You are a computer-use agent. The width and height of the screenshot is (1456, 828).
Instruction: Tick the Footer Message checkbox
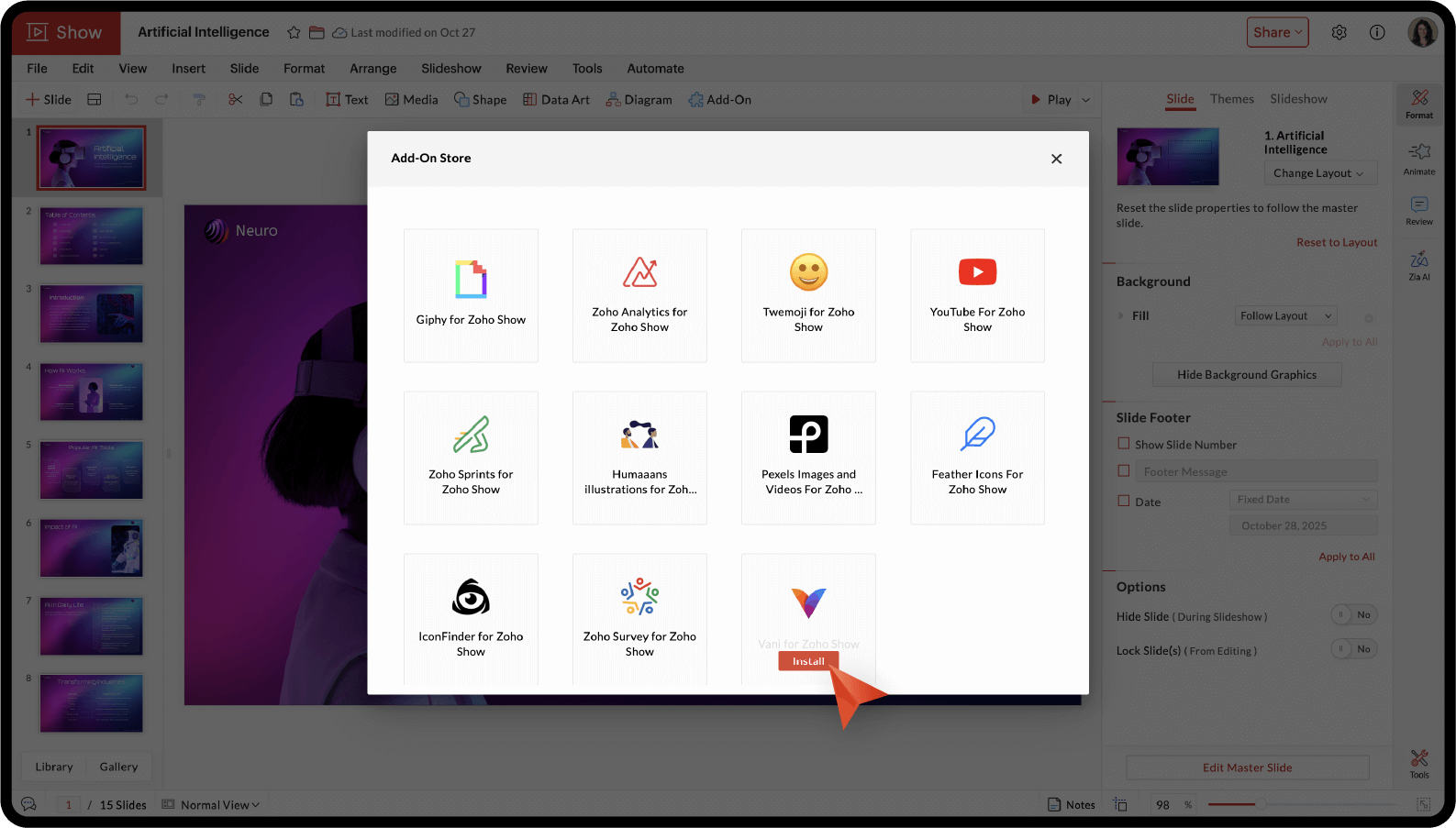[x=1123, y=471]
